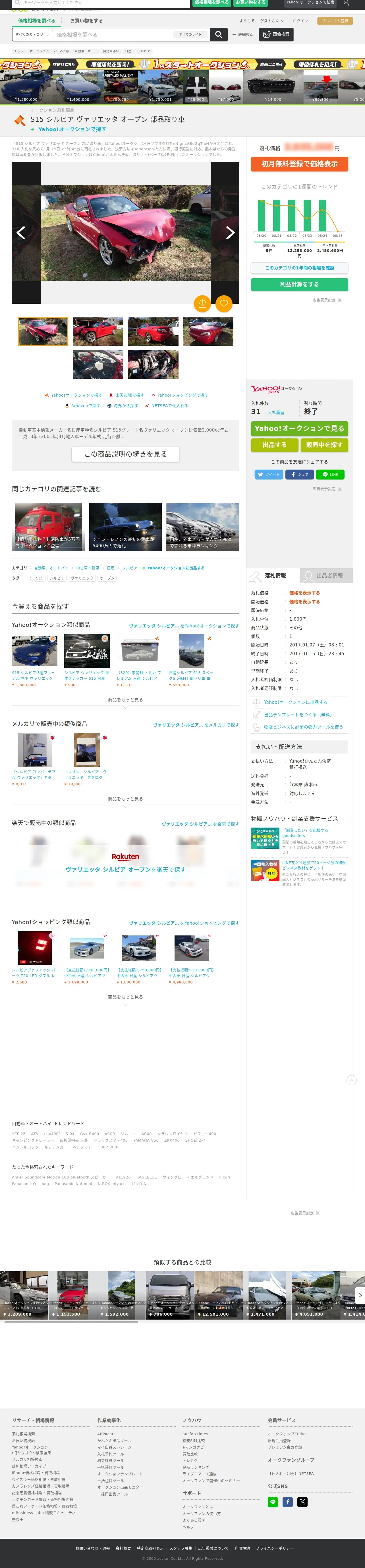Click the ログイン link
The height and width of the screenshot is (1568, 365).
tap(300, 21)
